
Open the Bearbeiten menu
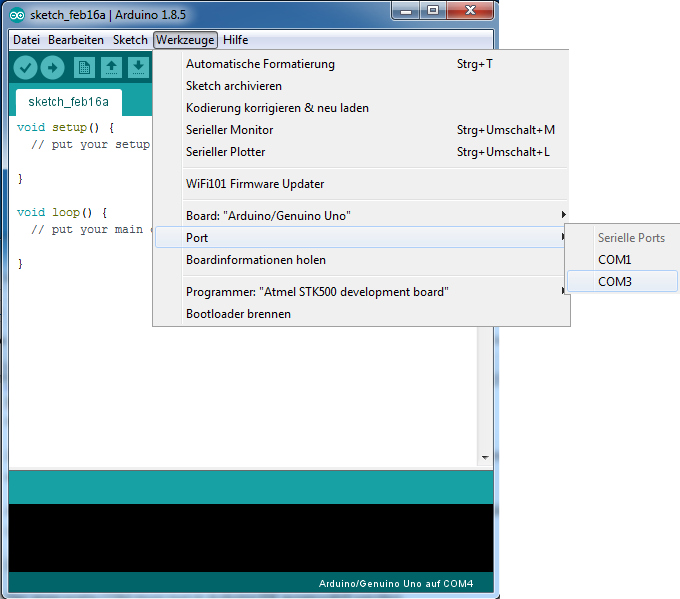pos(76,40)
